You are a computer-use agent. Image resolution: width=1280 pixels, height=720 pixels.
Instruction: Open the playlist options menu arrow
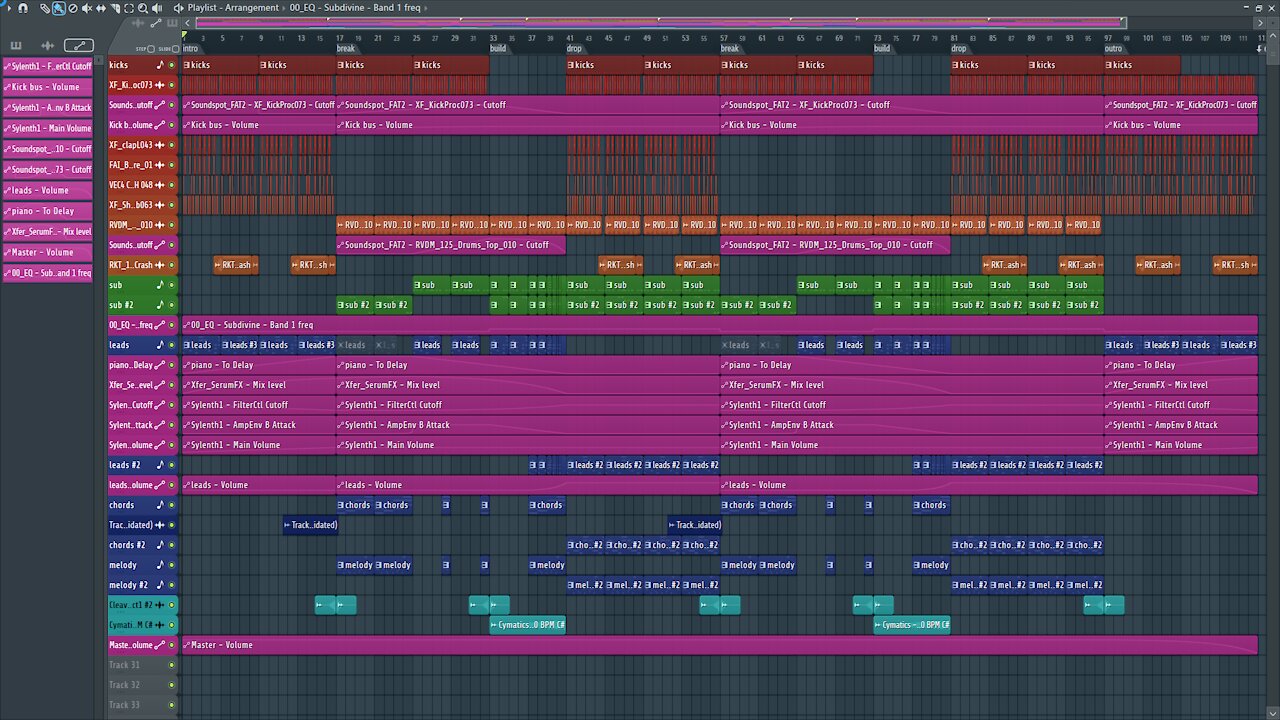click(8, 8)
